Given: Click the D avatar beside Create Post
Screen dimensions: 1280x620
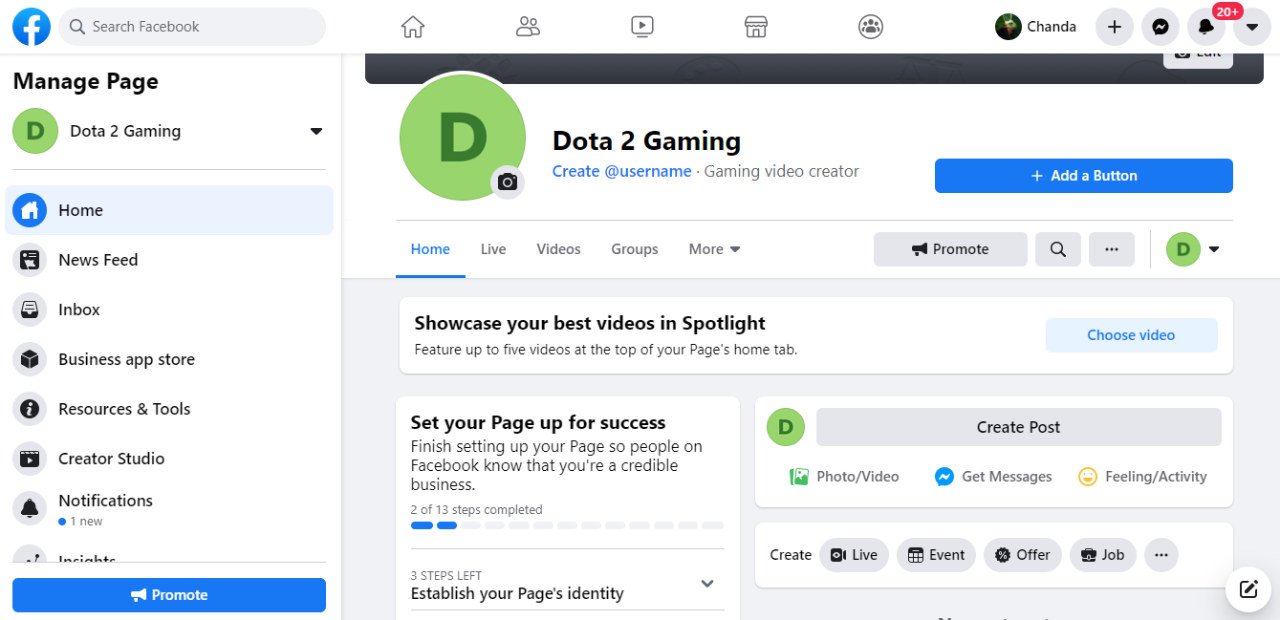Looking at the screenshot, I should (786, 427).
